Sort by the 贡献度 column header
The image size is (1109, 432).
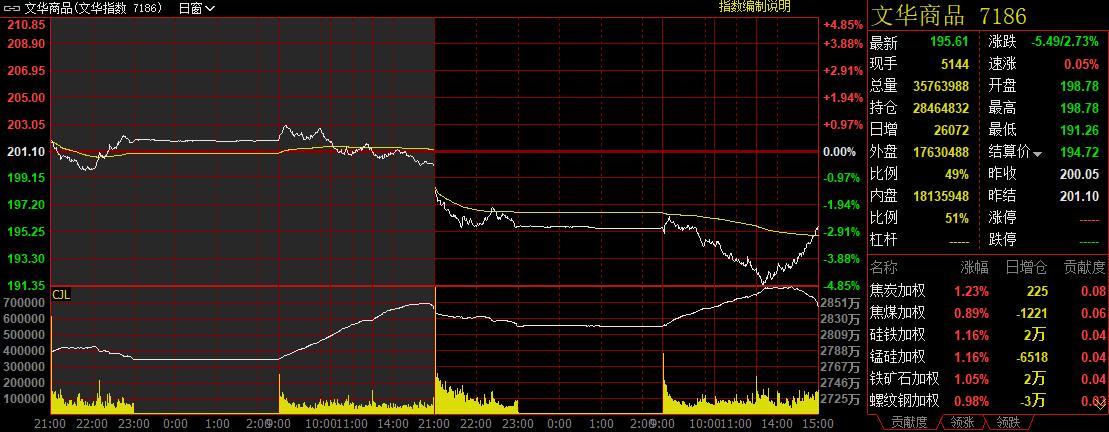[1084, 267]
